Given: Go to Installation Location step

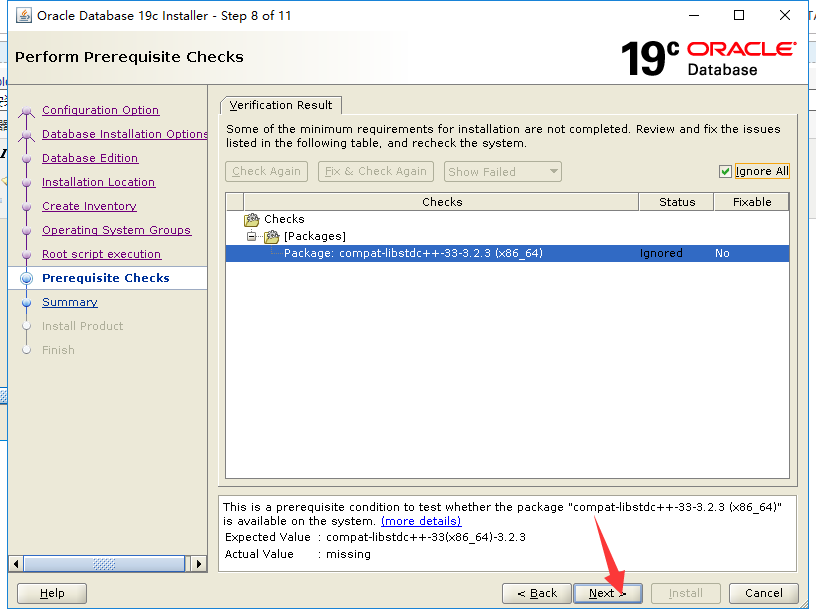Looking at the screenshot, I should [x=98, y=182].
